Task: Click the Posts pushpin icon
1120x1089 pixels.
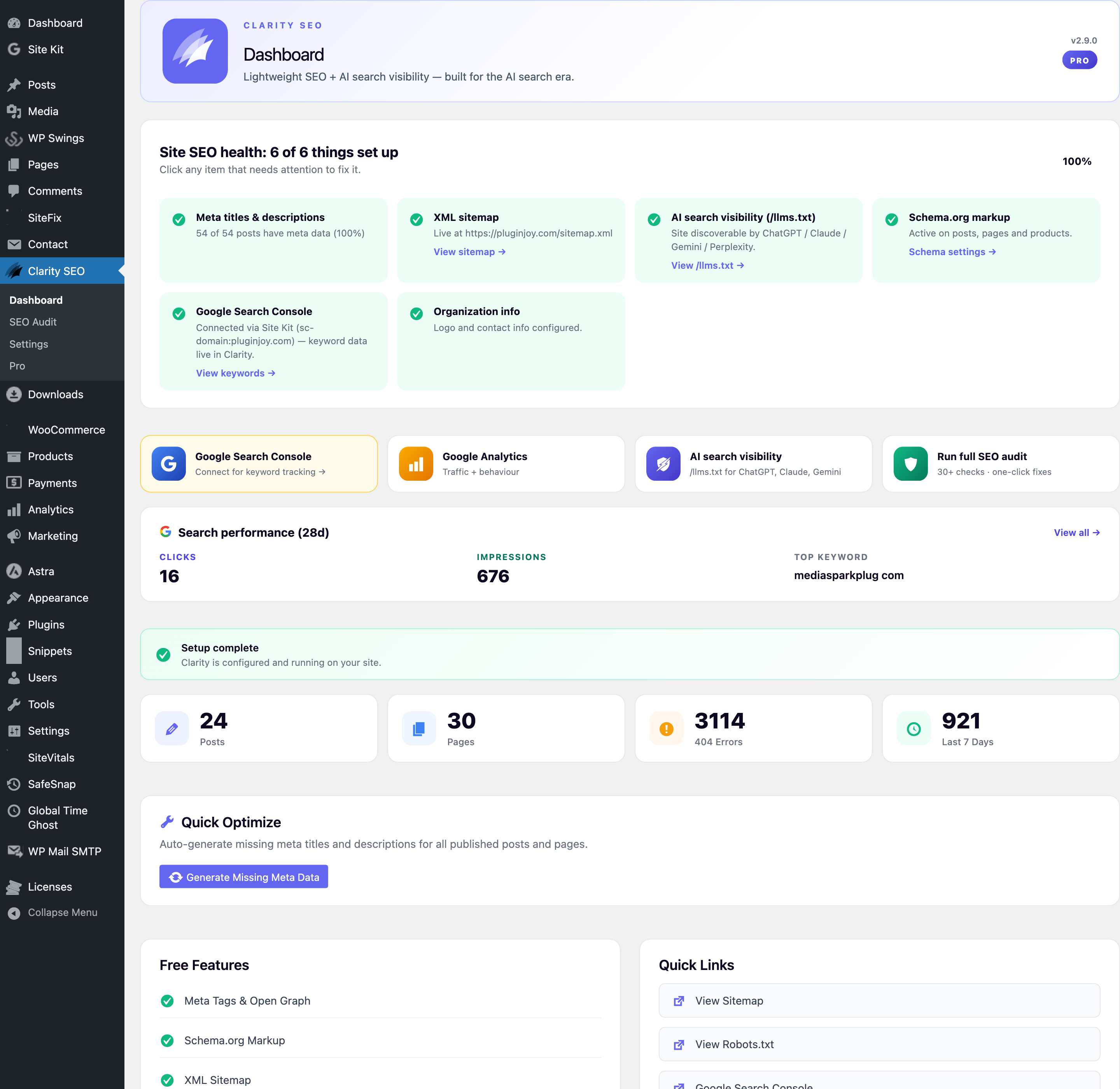Action: coord(14,85)
